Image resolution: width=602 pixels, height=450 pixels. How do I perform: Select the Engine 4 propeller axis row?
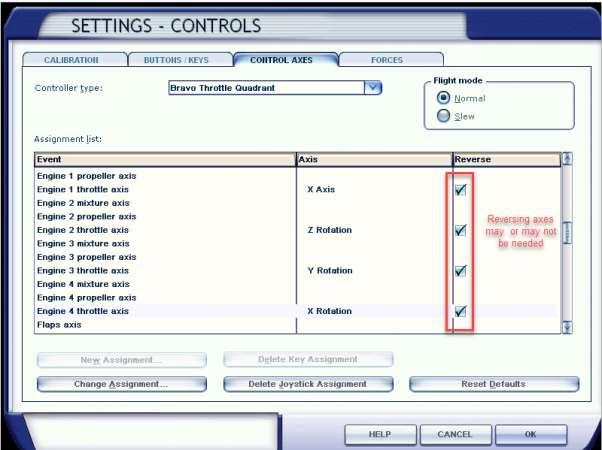coord(296,298)
